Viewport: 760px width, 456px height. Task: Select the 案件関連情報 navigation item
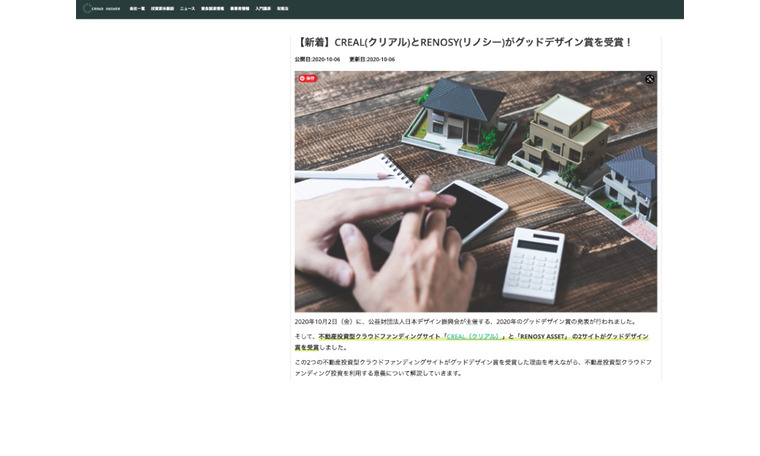(212, 8)
